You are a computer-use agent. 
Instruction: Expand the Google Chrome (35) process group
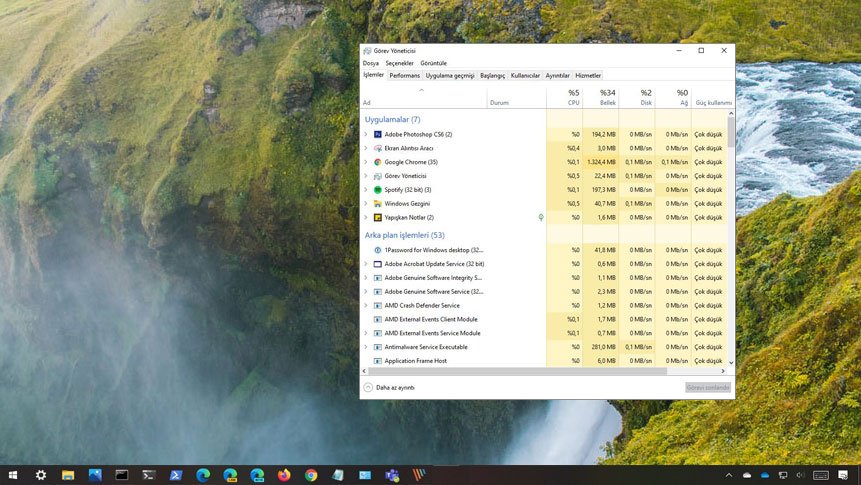click(x=366, y=162)
